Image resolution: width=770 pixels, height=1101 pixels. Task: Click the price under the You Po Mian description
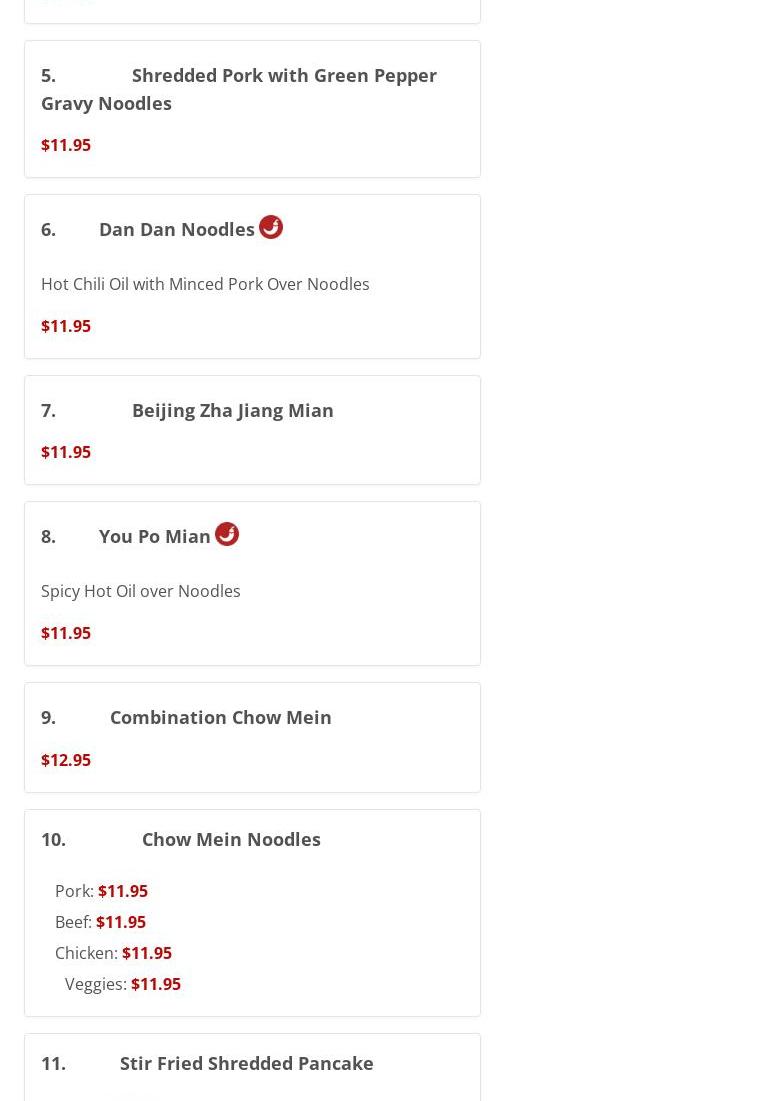(x=66, y=633)
